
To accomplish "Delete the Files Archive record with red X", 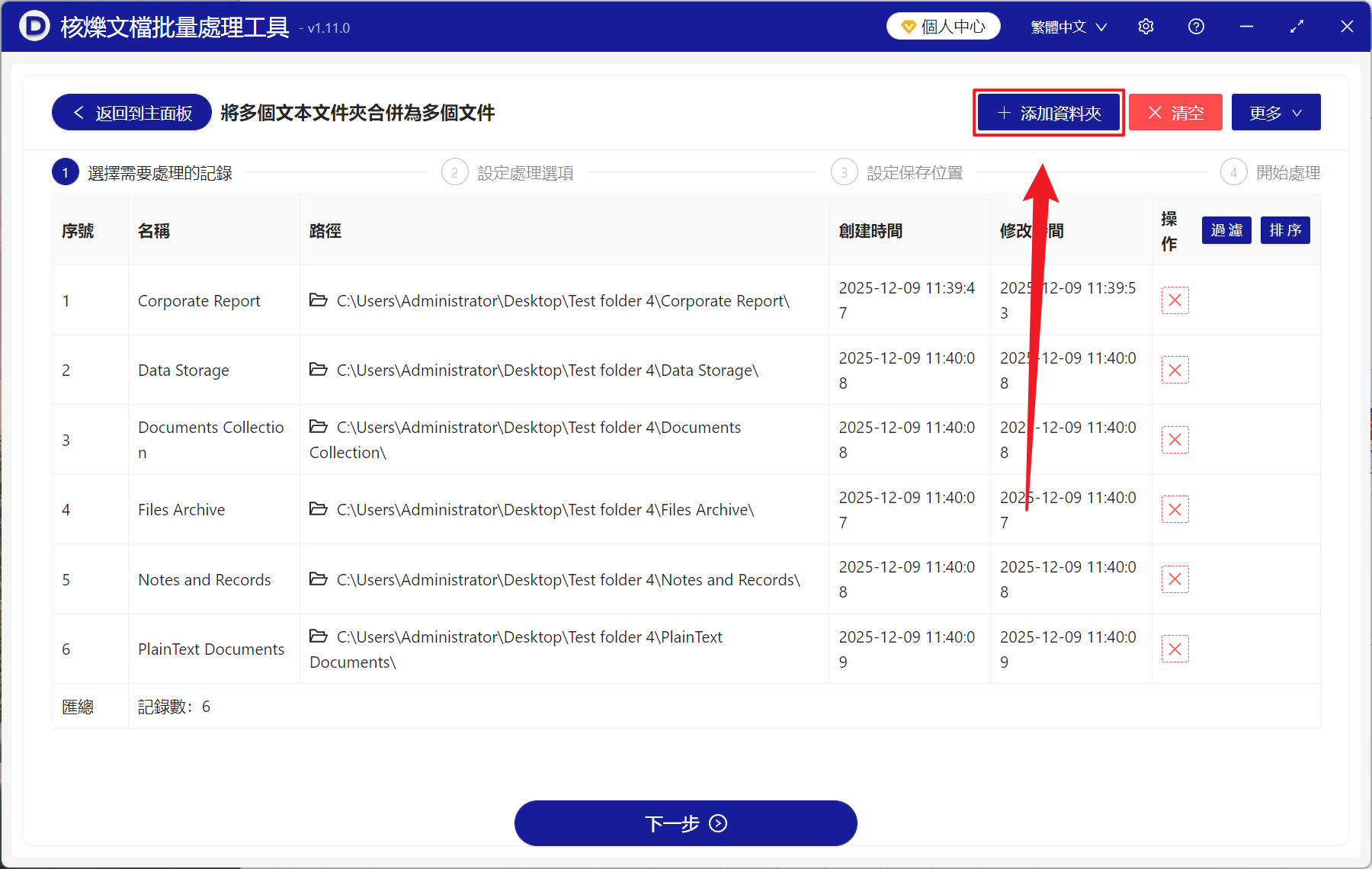I will [1175, 509].
